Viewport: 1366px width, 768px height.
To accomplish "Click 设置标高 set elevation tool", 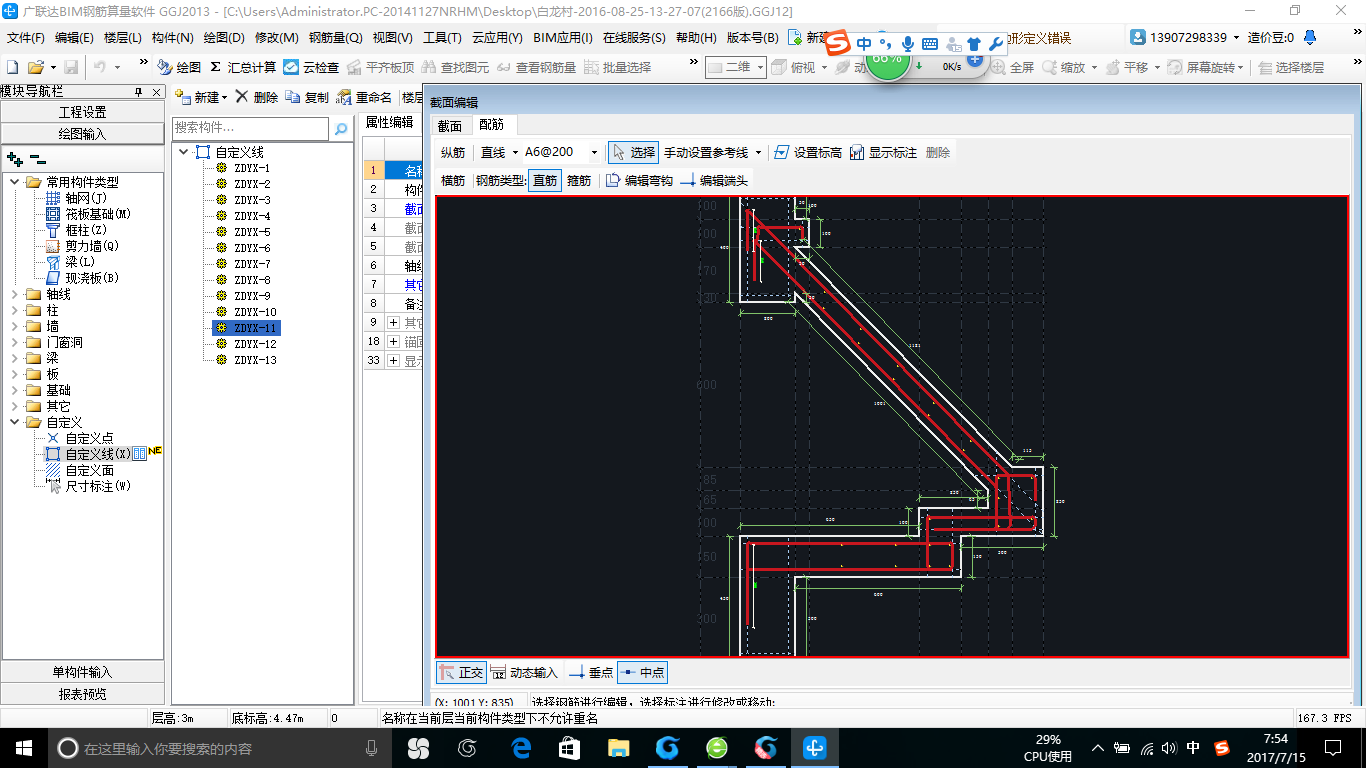I will [807, 152].
